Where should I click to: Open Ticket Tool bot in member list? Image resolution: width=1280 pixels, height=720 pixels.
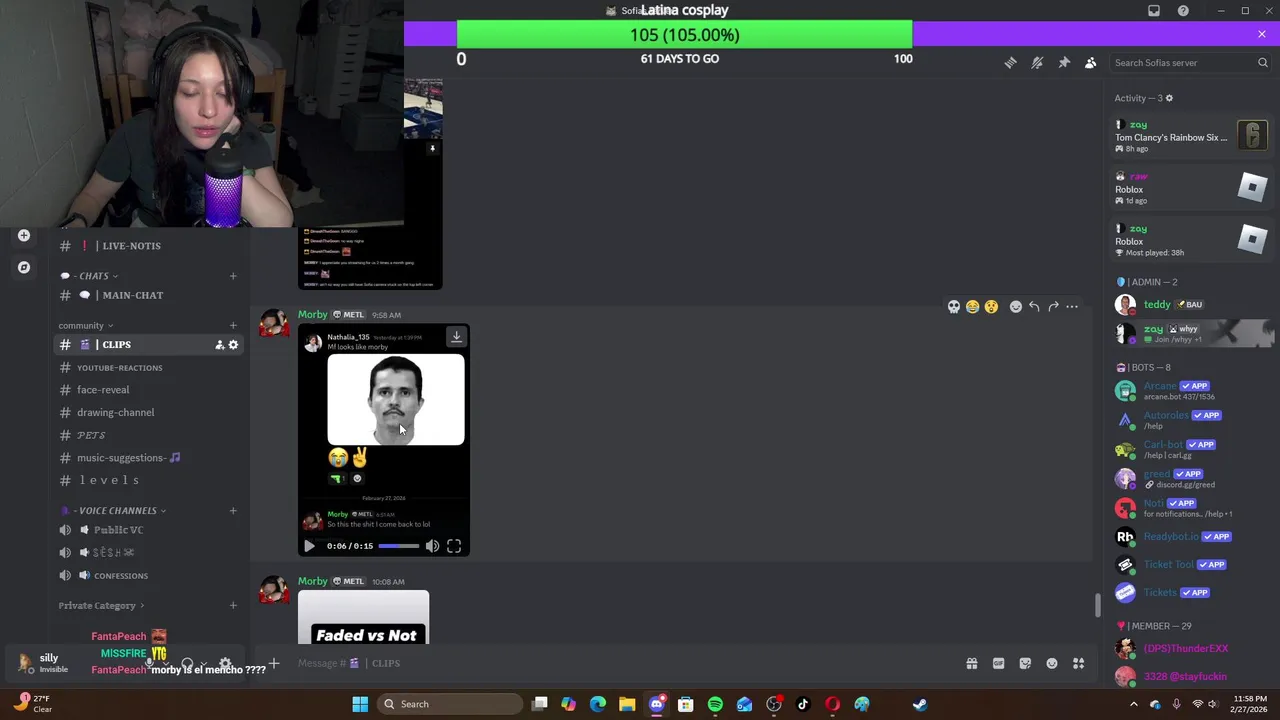pos(1192,565)
